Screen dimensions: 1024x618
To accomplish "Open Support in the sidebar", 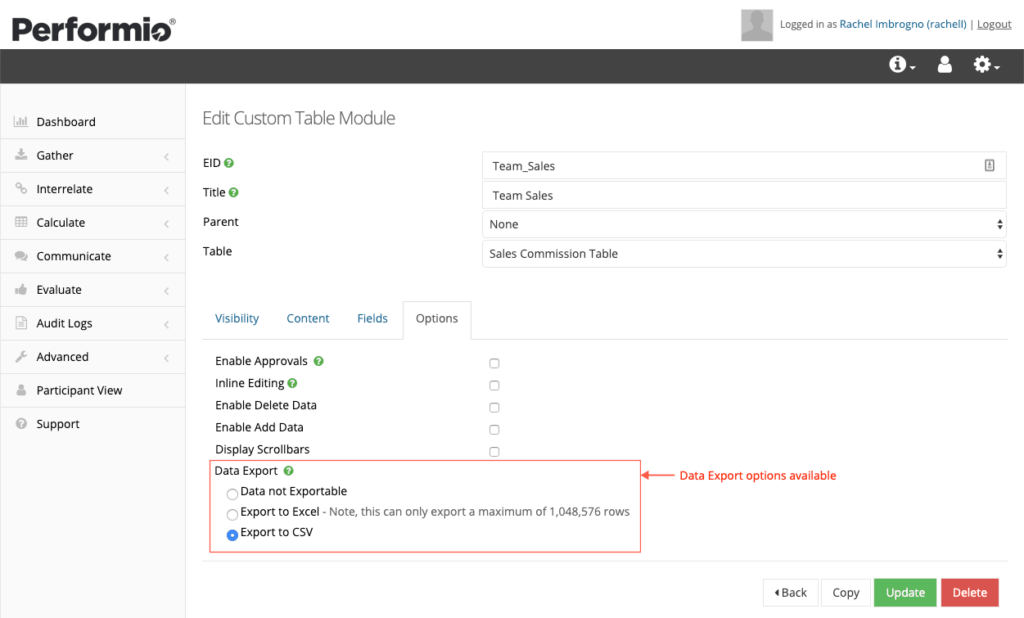I will coord(93,424).
